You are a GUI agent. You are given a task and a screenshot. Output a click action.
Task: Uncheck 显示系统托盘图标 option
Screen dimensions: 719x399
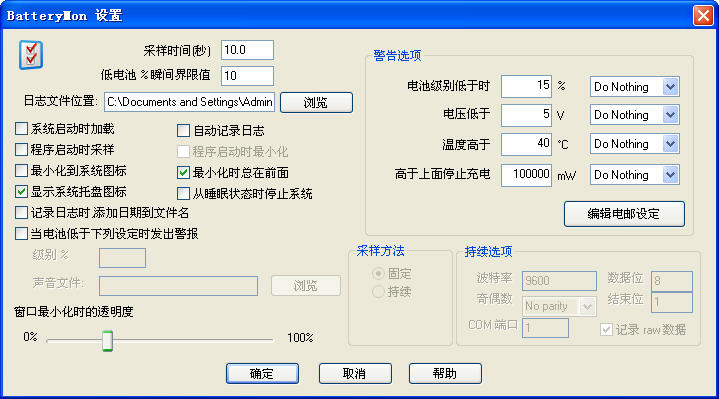(22, 192)
